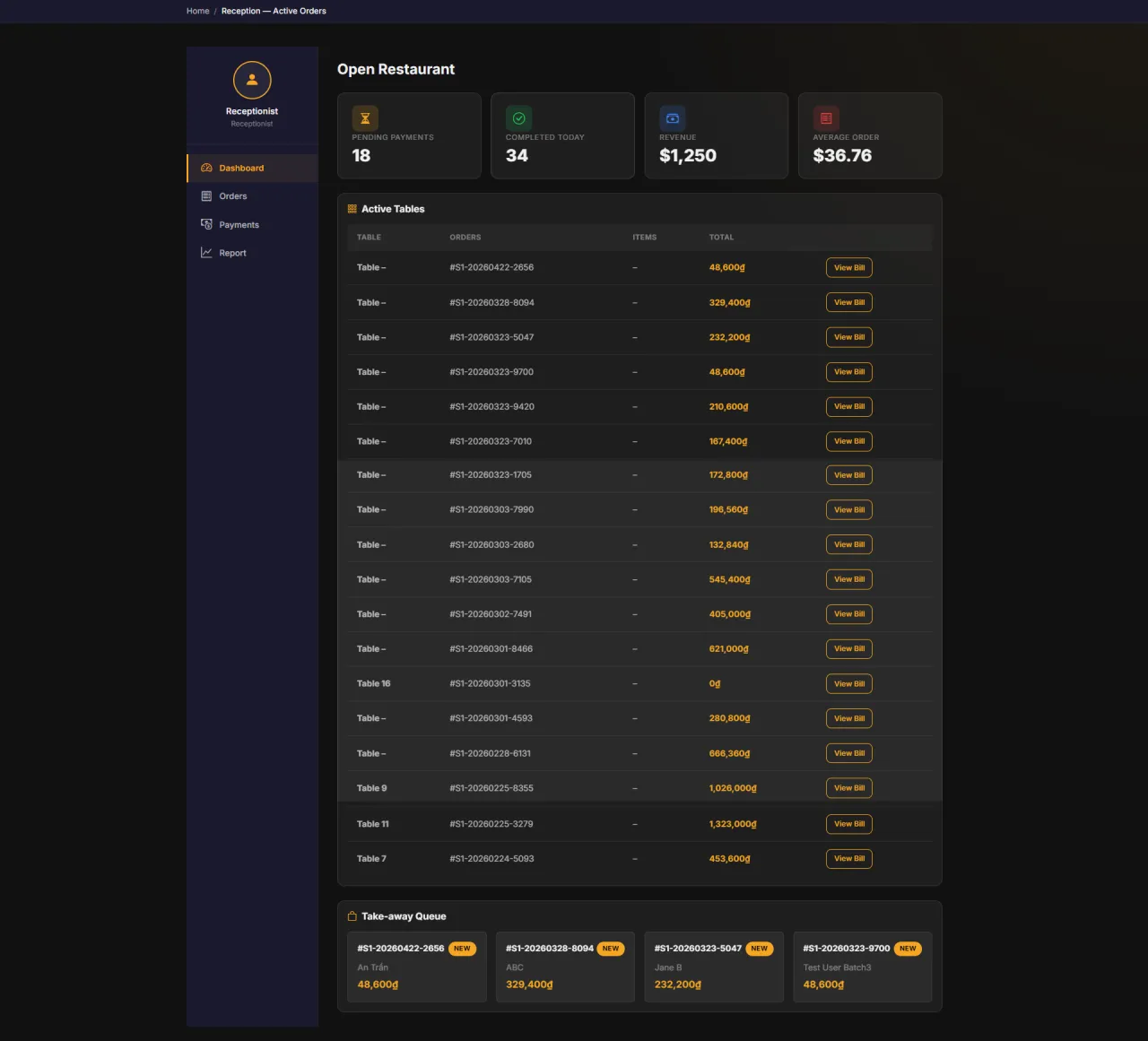Go to the Payments menu item
1148x1041 pixels.
tap(253, 224)
